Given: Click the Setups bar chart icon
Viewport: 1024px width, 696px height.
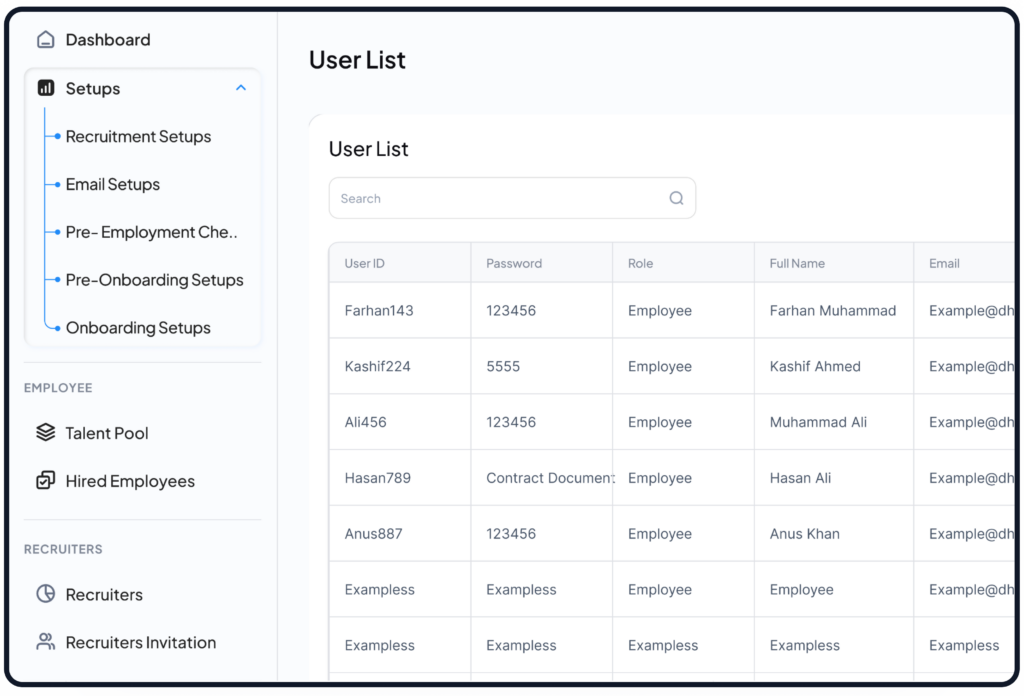Looking at the screenshot, I should pos(45,89).
